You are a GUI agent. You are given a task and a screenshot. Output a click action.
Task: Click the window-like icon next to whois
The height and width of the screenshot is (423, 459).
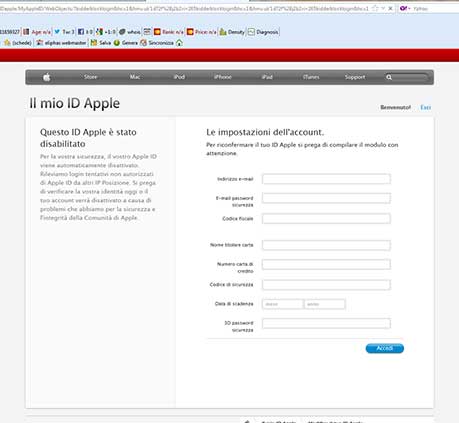coord(147,32)
